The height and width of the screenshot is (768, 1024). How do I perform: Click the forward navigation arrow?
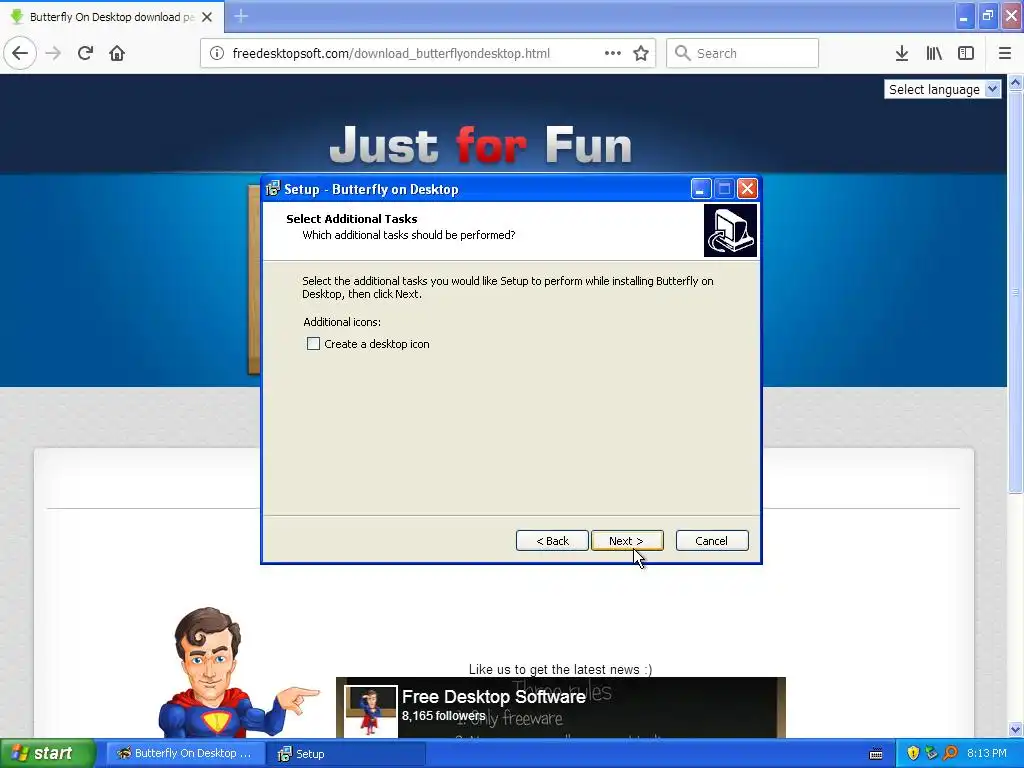click(x=53, y=53)
